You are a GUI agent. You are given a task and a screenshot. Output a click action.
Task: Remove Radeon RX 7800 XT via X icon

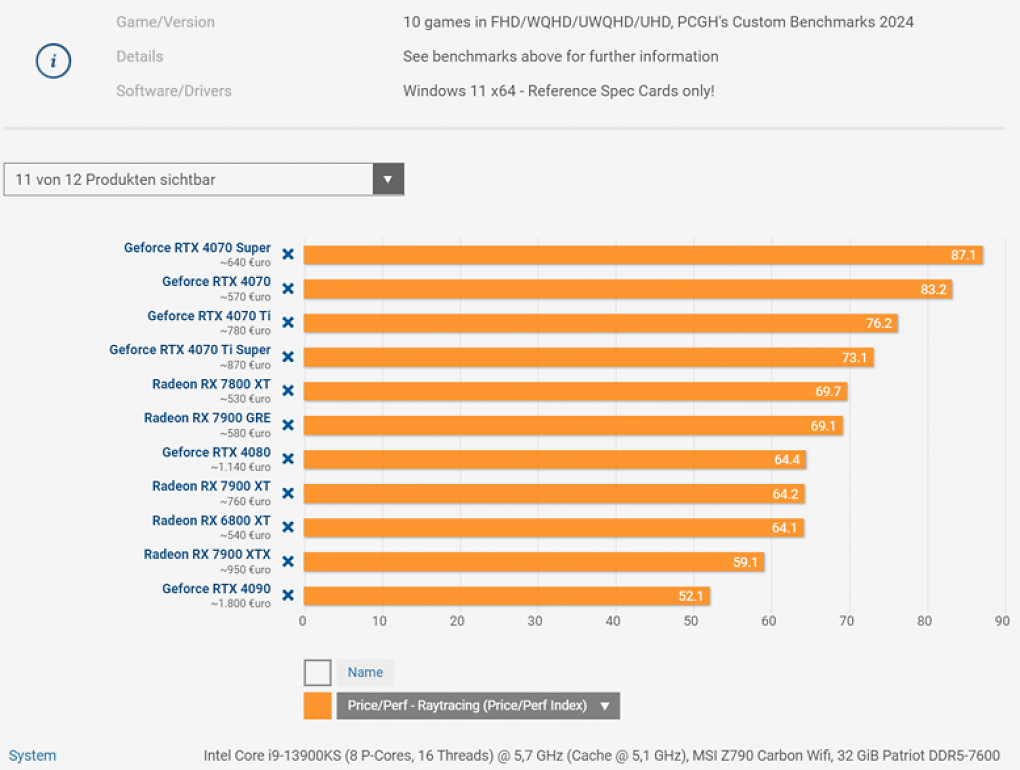(x=288, y=391)
